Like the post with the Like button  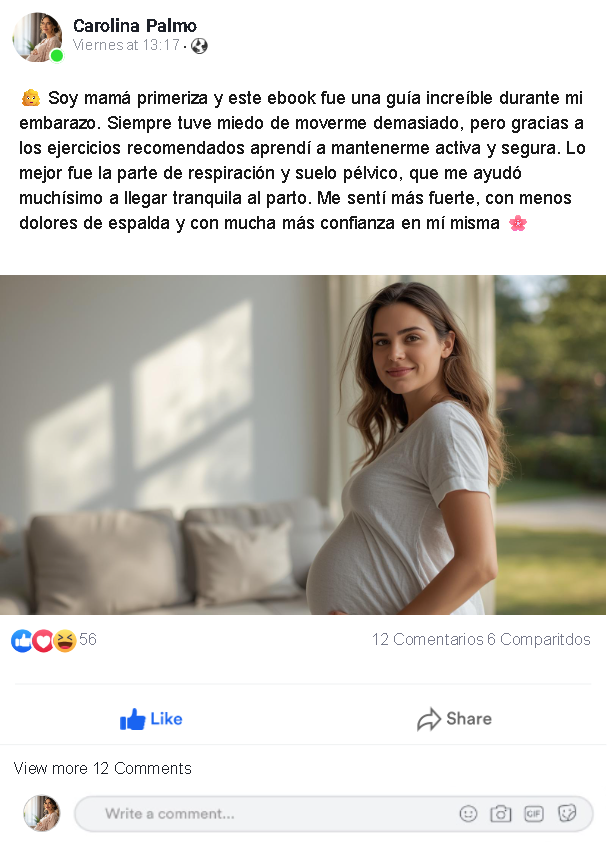click(151, 719)
